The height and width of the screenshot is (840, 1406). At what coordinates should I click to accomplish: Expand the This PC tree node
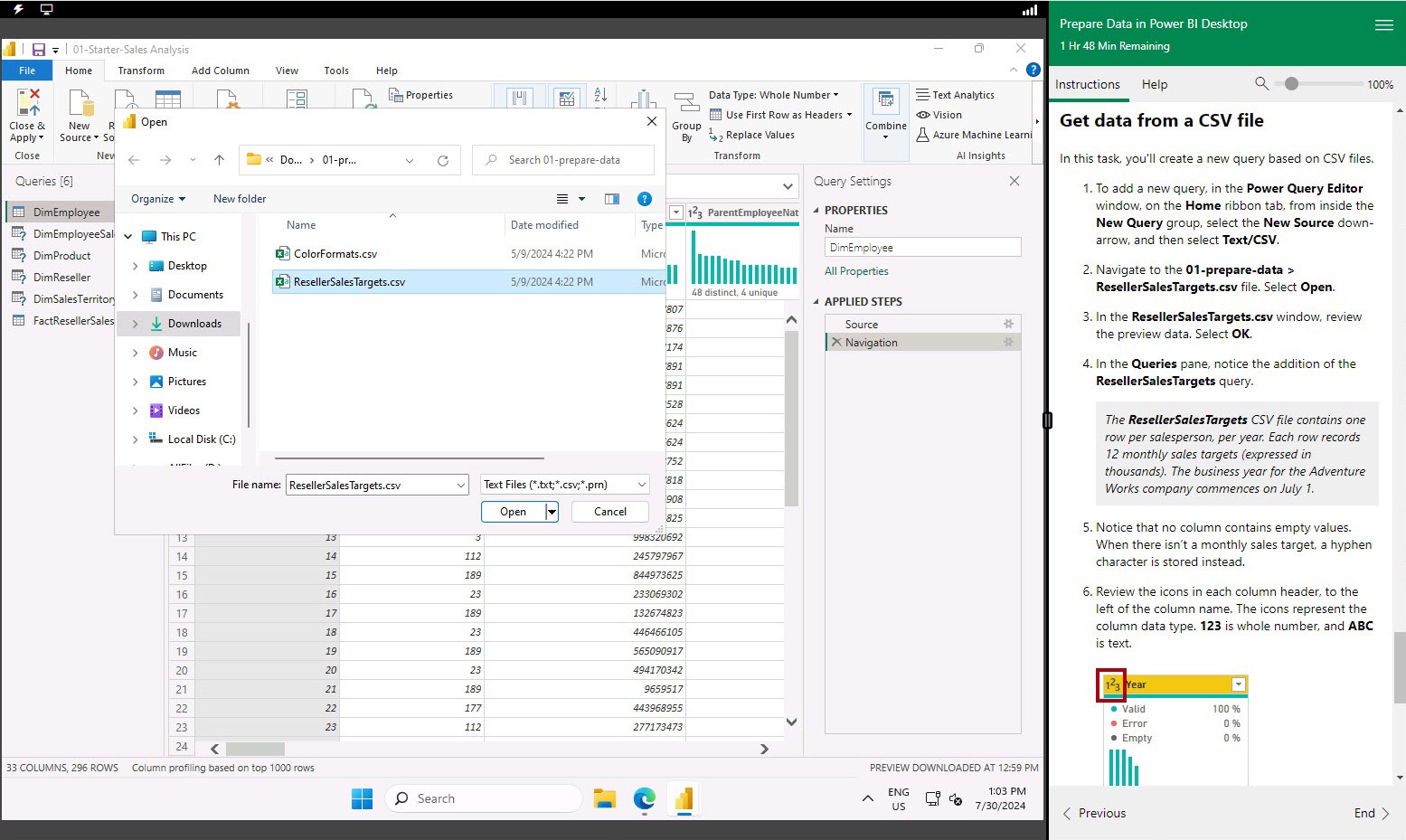pyautogui.click(x=128, y=237)
